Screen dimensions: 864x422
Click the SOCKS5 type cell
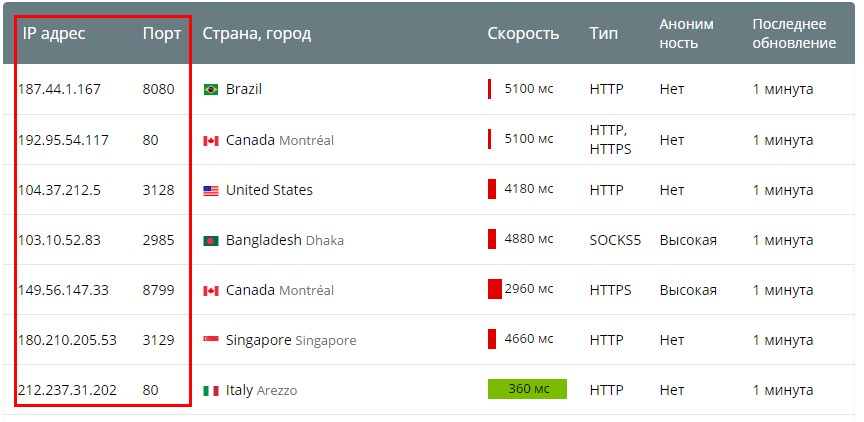615,240
